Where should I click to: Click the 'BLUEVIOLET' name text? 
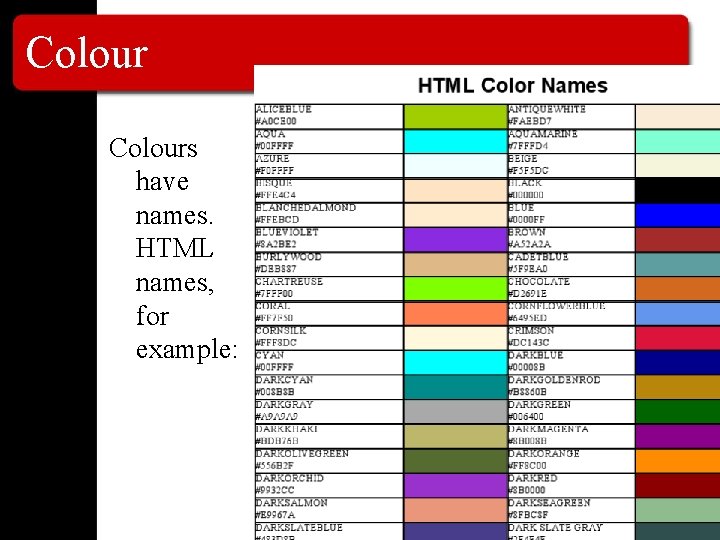coord(287,232)
